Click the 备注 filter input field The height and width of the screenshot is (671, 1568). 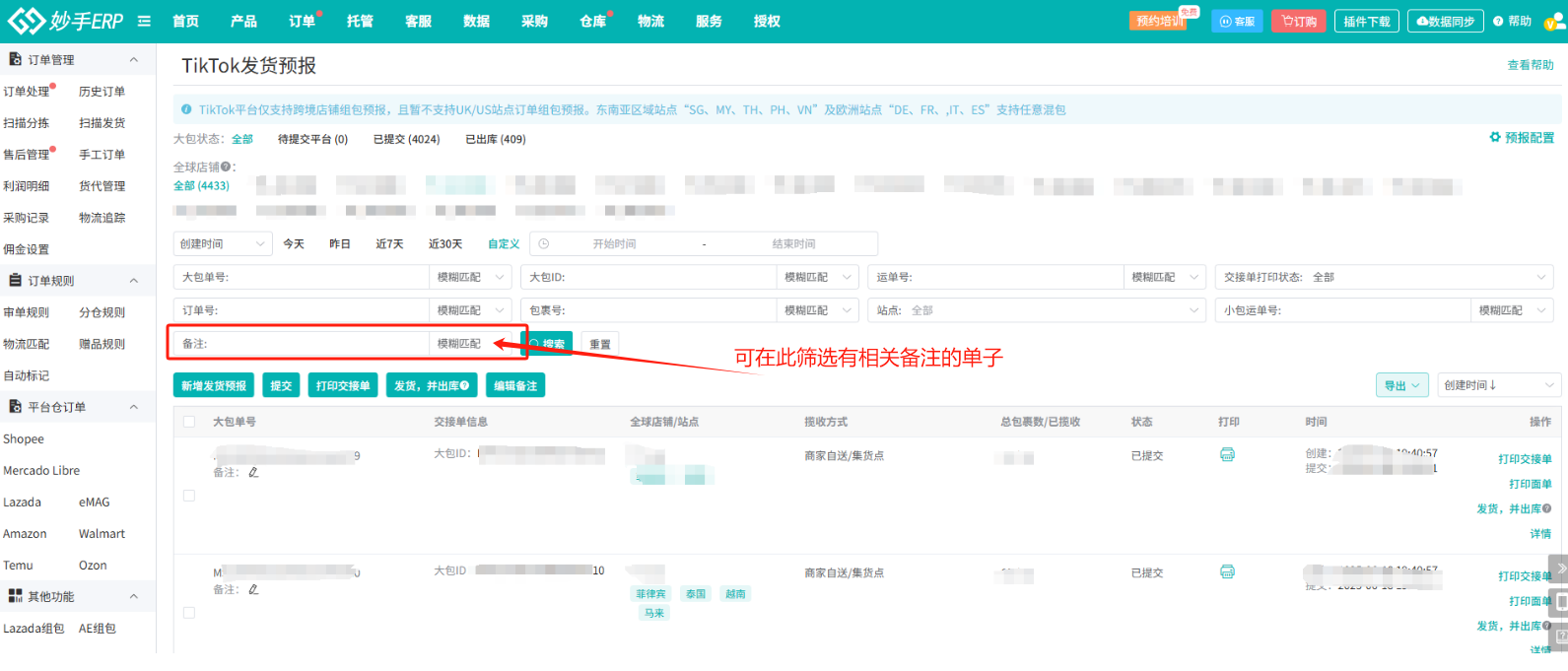[x=301, y=344]
